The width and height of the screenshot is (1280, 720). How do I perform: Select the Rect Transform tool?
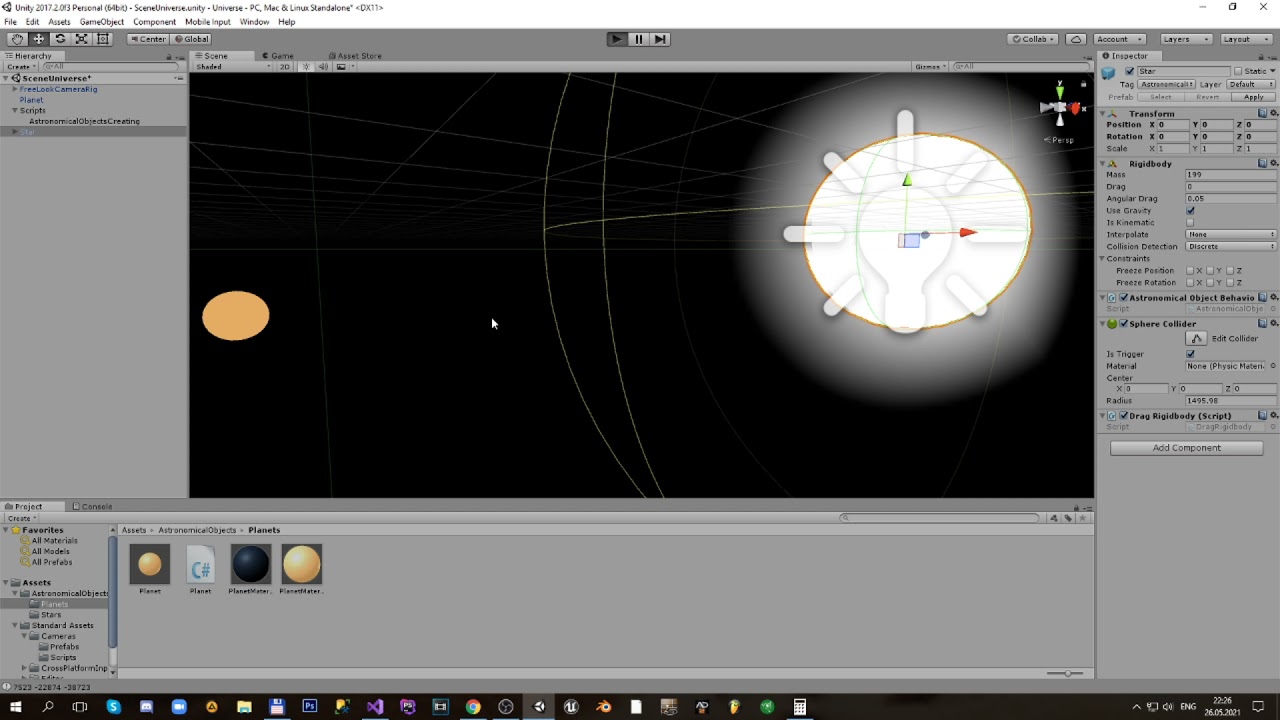(x=102, y=39)
